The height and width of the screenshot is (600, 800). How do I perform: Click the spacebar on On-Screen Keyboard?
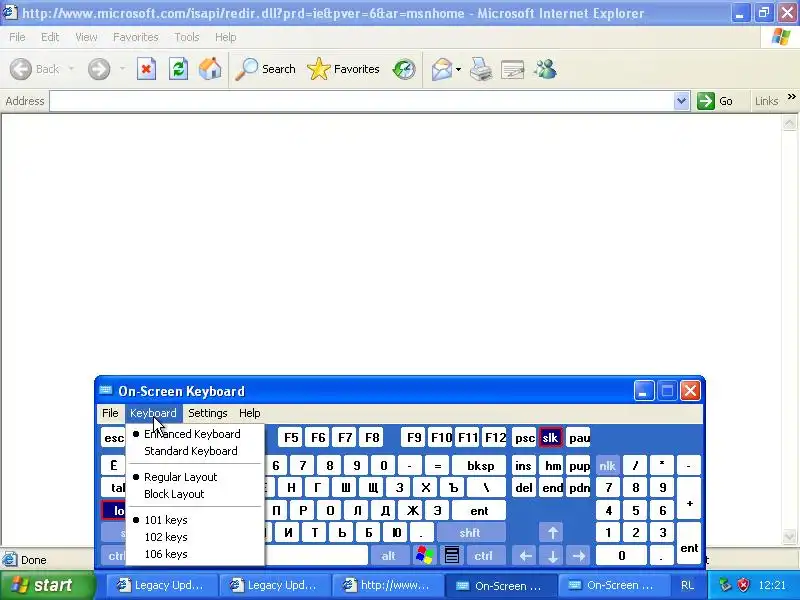coord(316,555)
